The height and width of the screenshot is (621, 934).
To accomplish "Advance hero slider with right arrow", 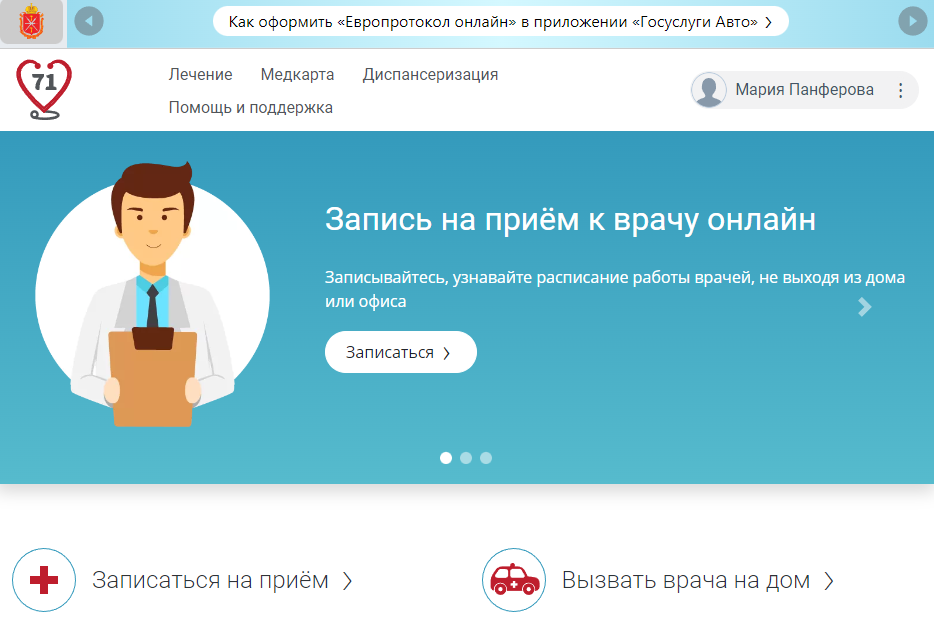I will tap(865, 307).
